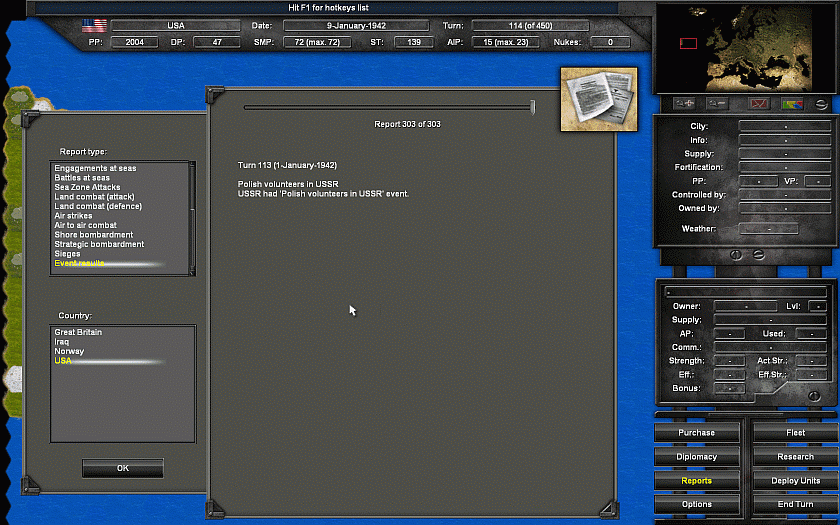Click the unit Owner field
This screenshot has width=840, height=525.
[746, 306]
